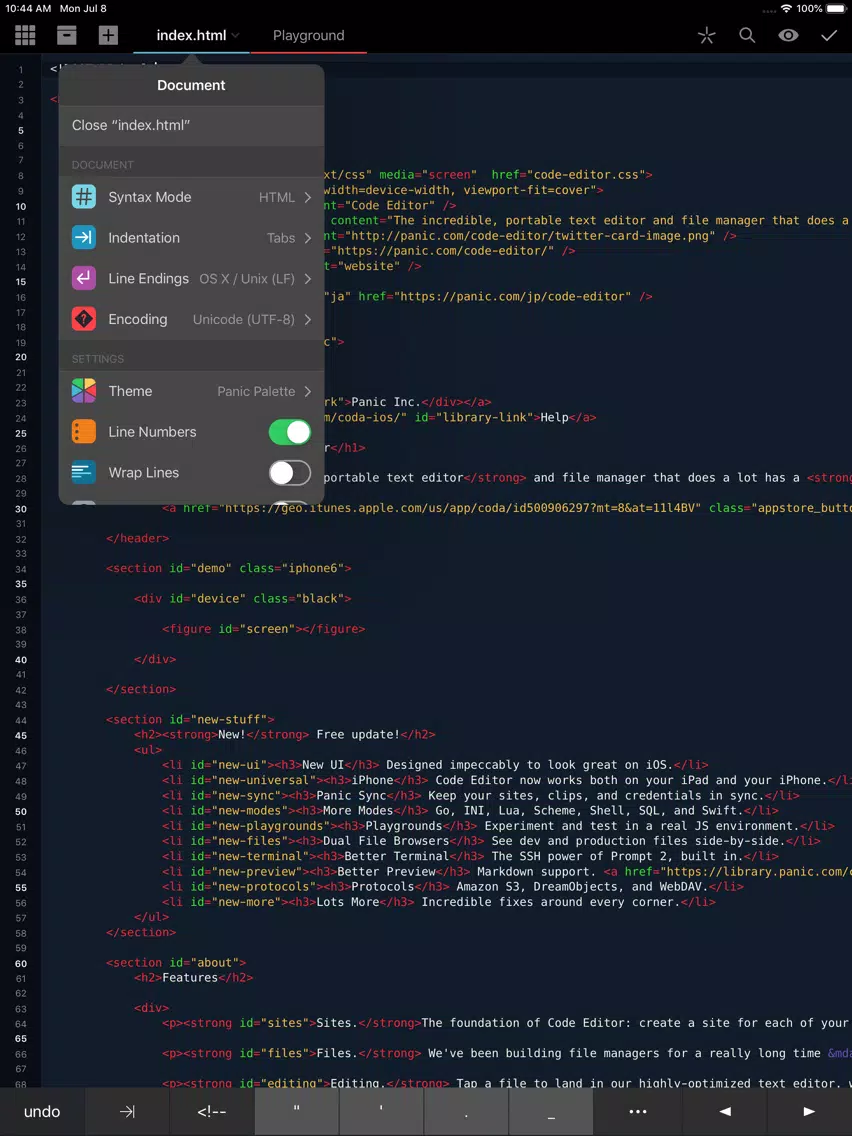Open search with the magnifier icon

click(x=747, y=36)
